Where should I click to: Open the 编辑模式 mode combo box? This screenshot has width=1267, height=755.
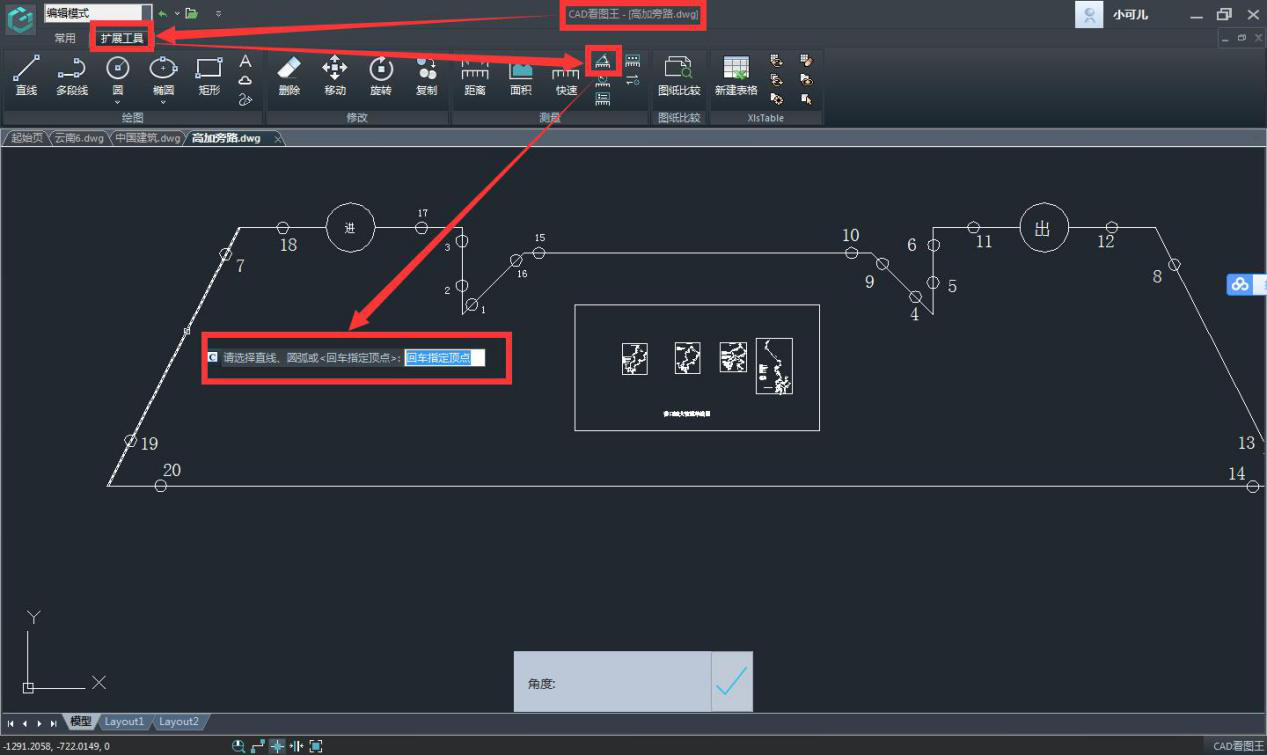(x=97, y=13)
